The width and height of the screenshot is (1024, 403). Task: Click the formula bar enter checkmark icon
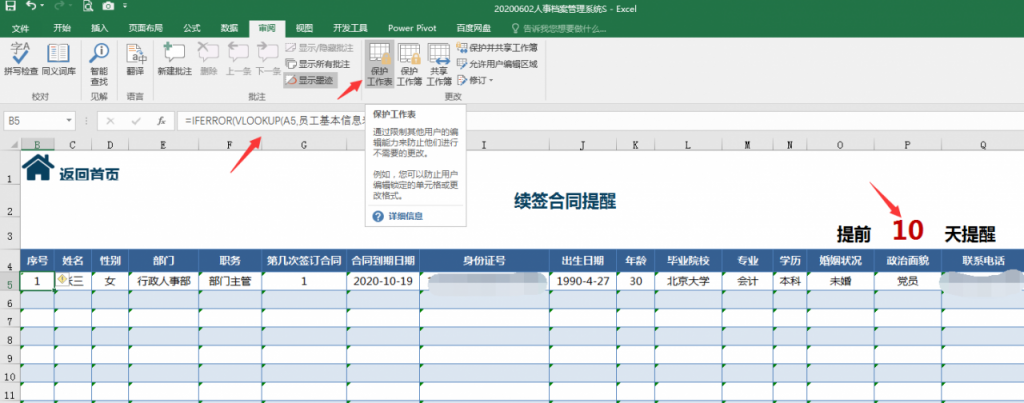click(136, 121)
